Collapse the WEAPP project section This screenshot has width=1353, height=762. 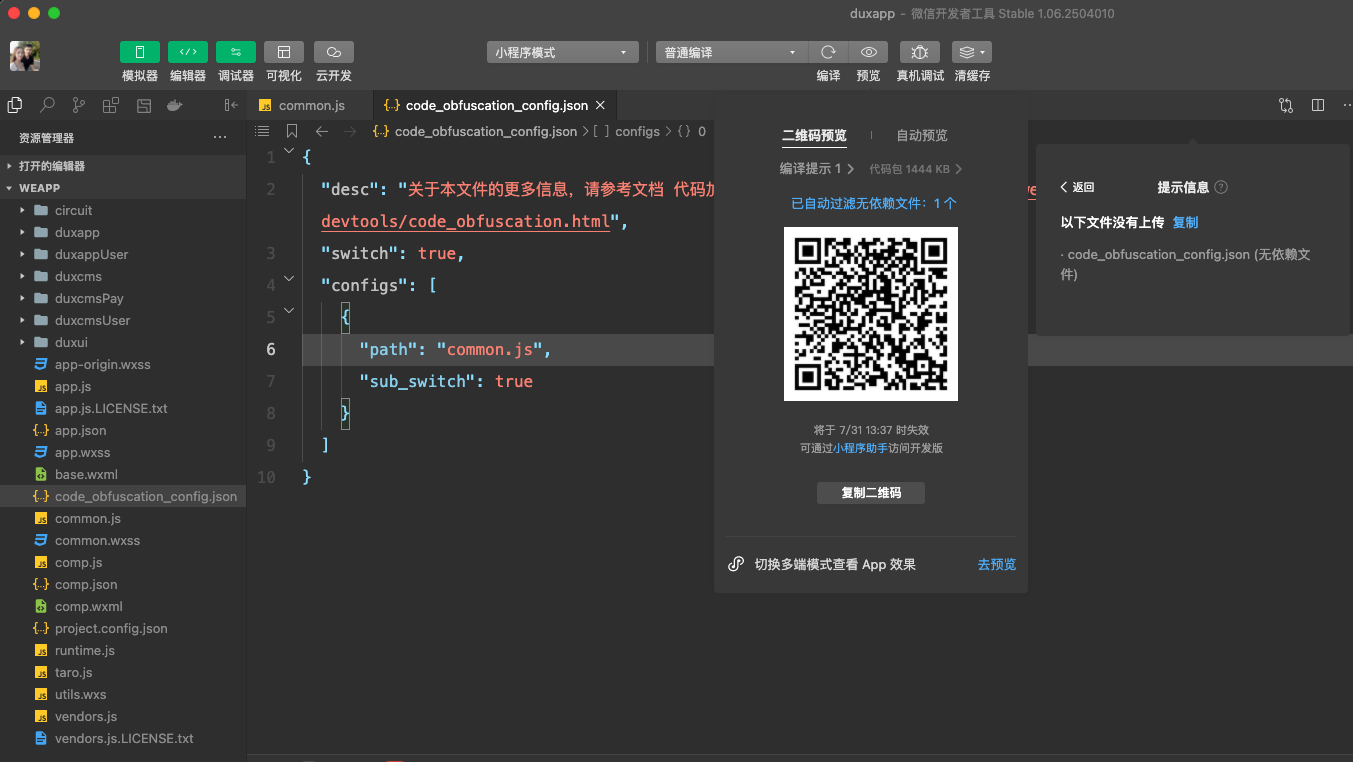[x=123, y=188]
